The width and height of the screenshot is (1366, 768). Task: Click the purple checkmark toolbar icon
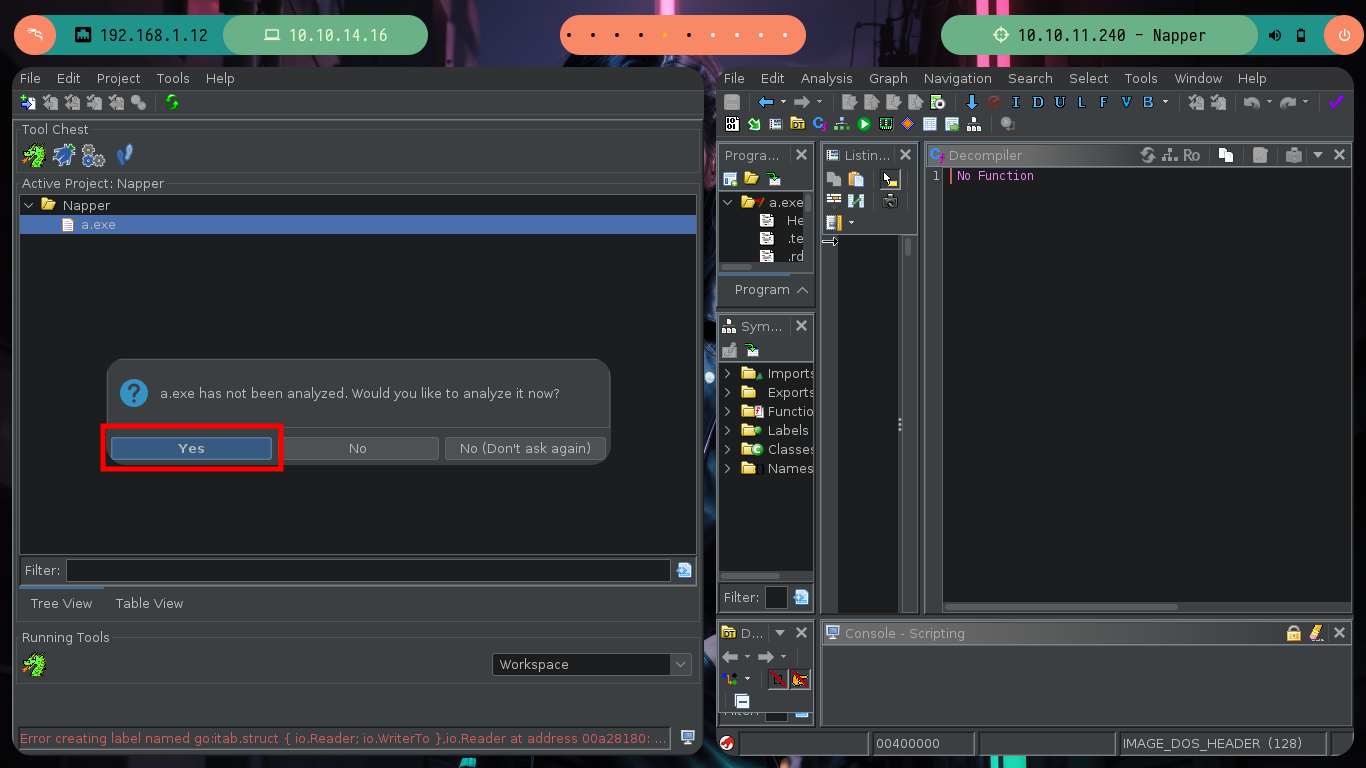click(1335, 102)
